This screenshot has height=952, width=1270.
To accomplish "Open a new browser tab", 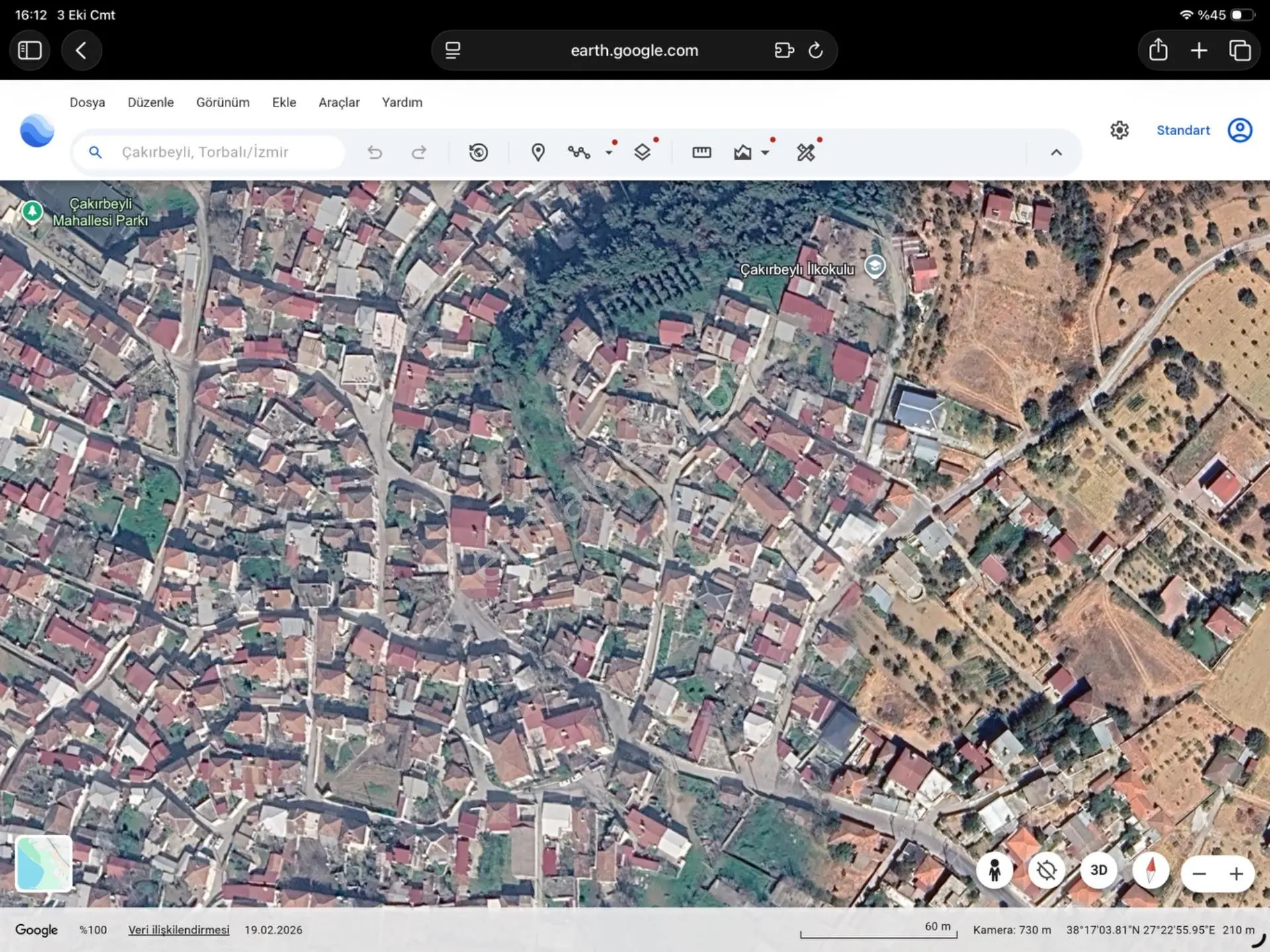I will click(1199, 50).
